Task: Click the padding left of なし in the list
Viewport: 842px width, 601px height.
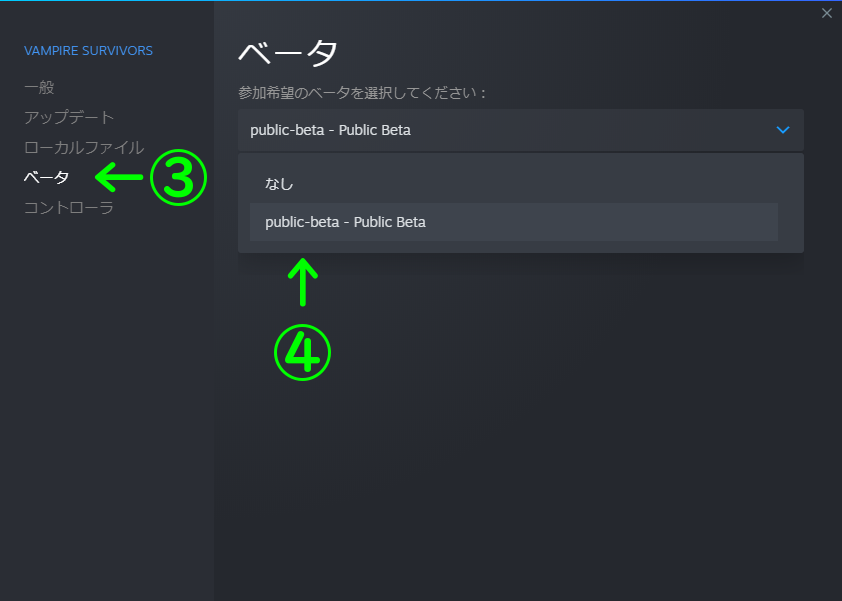Action: click(251, 184)
